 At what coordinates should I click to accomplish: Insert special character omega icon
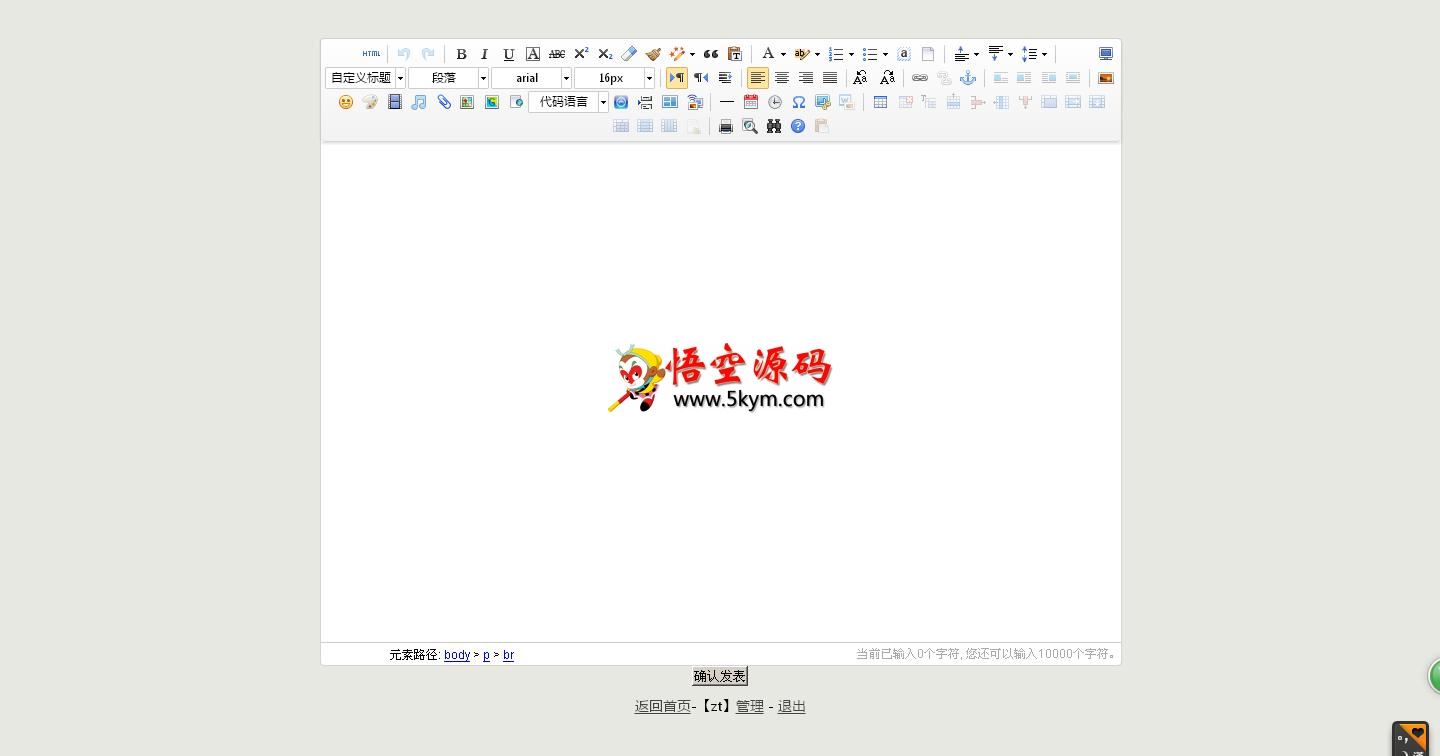click(799, 102)
